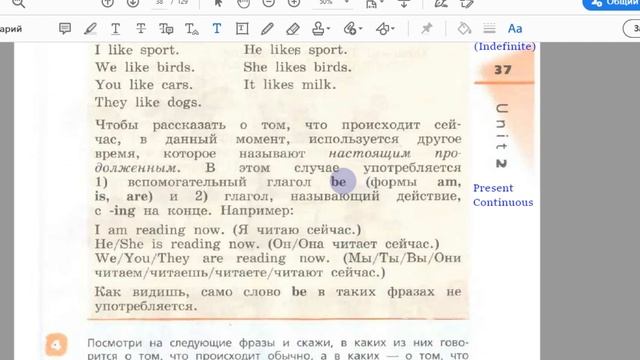Click the magnifier search icon

tap(19, 3)
